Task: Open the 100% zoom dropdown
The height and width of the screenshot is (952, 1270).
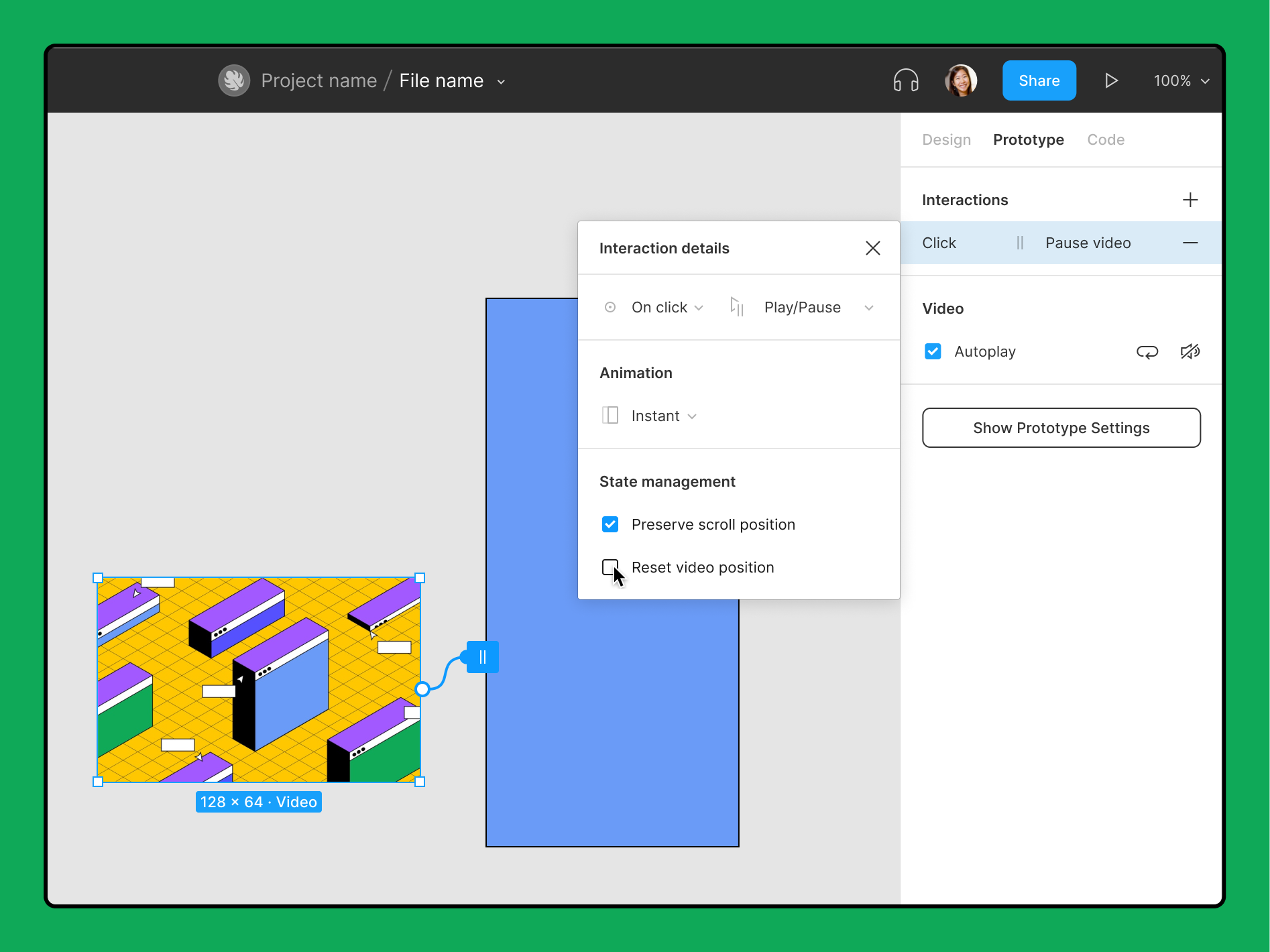Action: point(1181,80)
